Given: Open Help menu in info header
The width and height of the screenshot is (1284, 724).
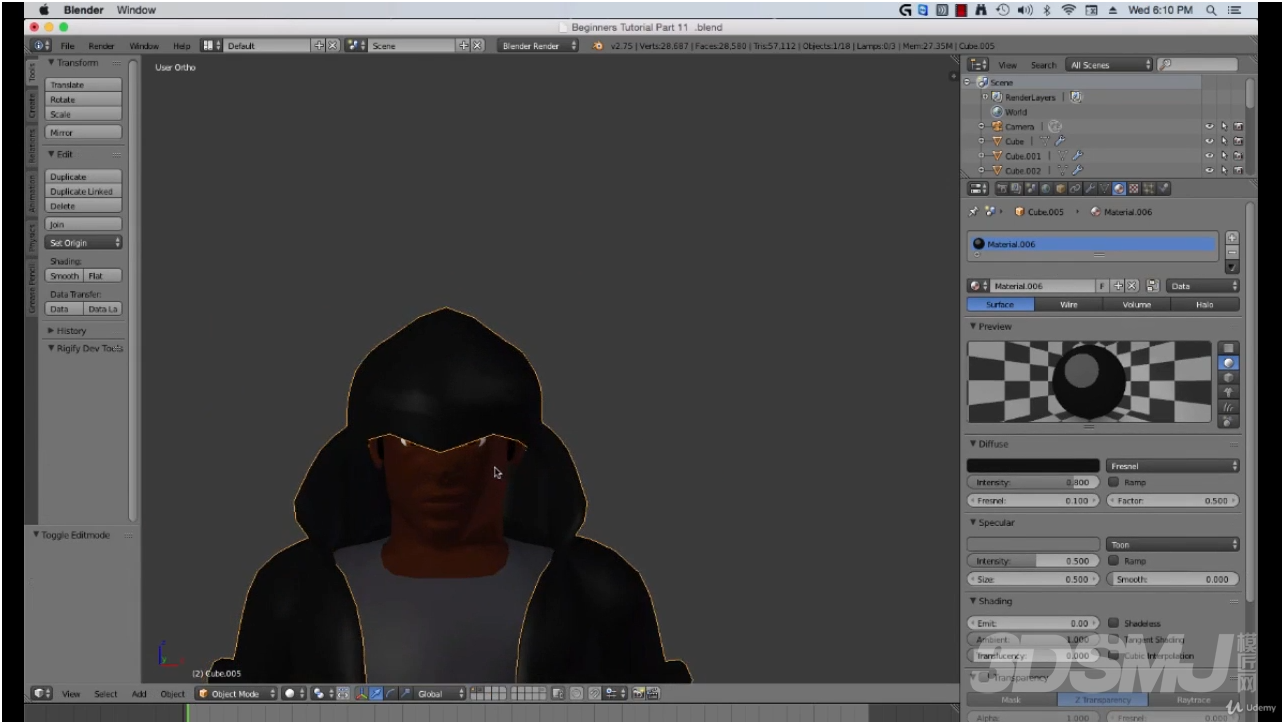Looking at the screenshot, I should click(x=181, y=46).
